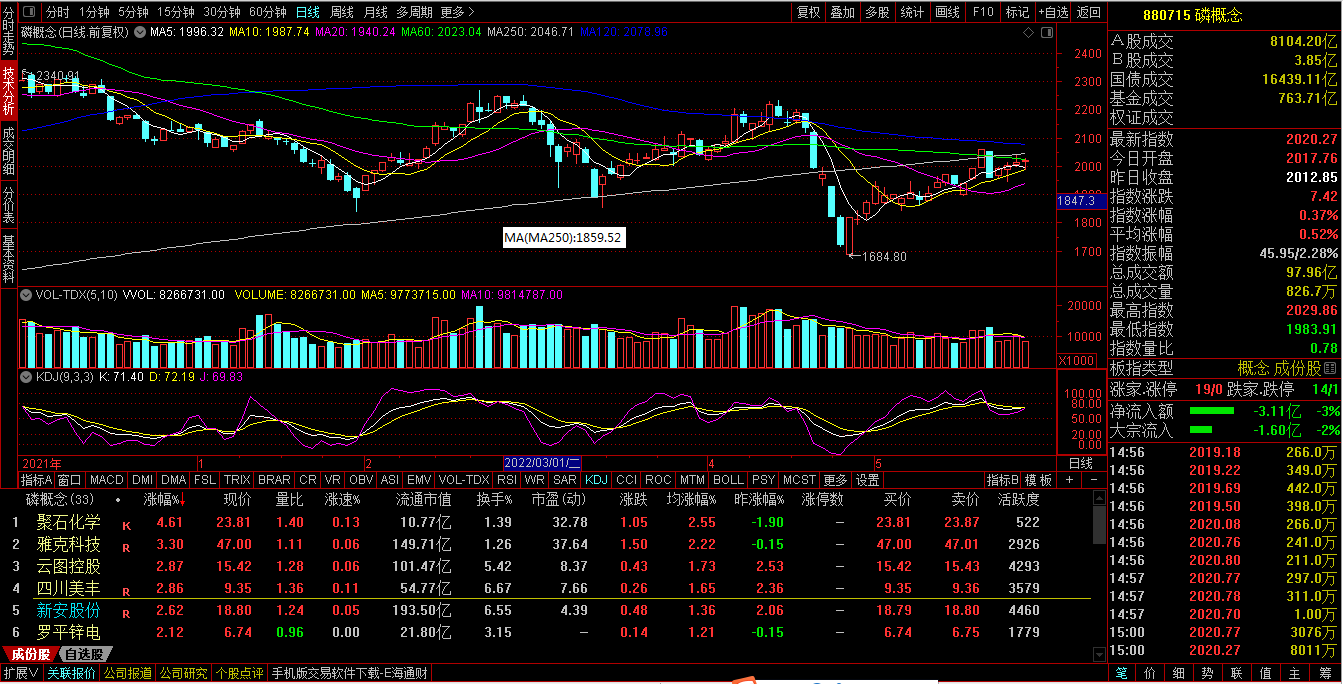Select the RSI indicator
The image size is (1343, 684).
(x=506, y=480)
